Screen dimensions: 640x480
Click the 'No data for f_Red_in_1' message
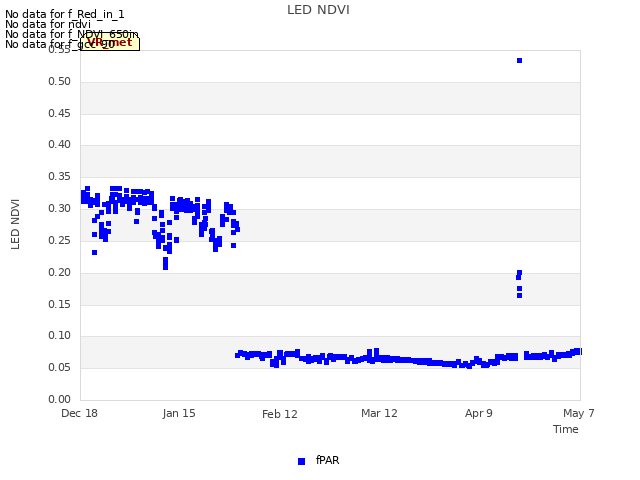tap(64, 14)
